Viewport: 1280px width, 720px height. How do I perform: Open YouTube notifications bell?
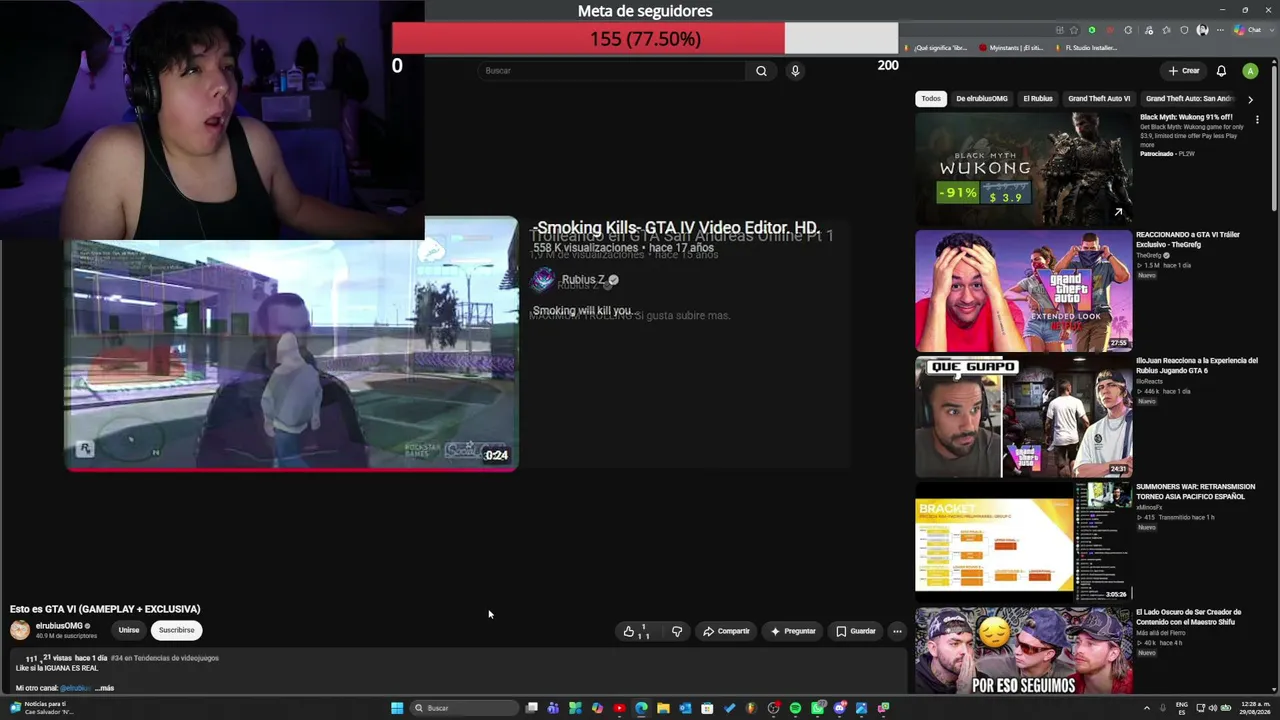(x=1221, y=71)
